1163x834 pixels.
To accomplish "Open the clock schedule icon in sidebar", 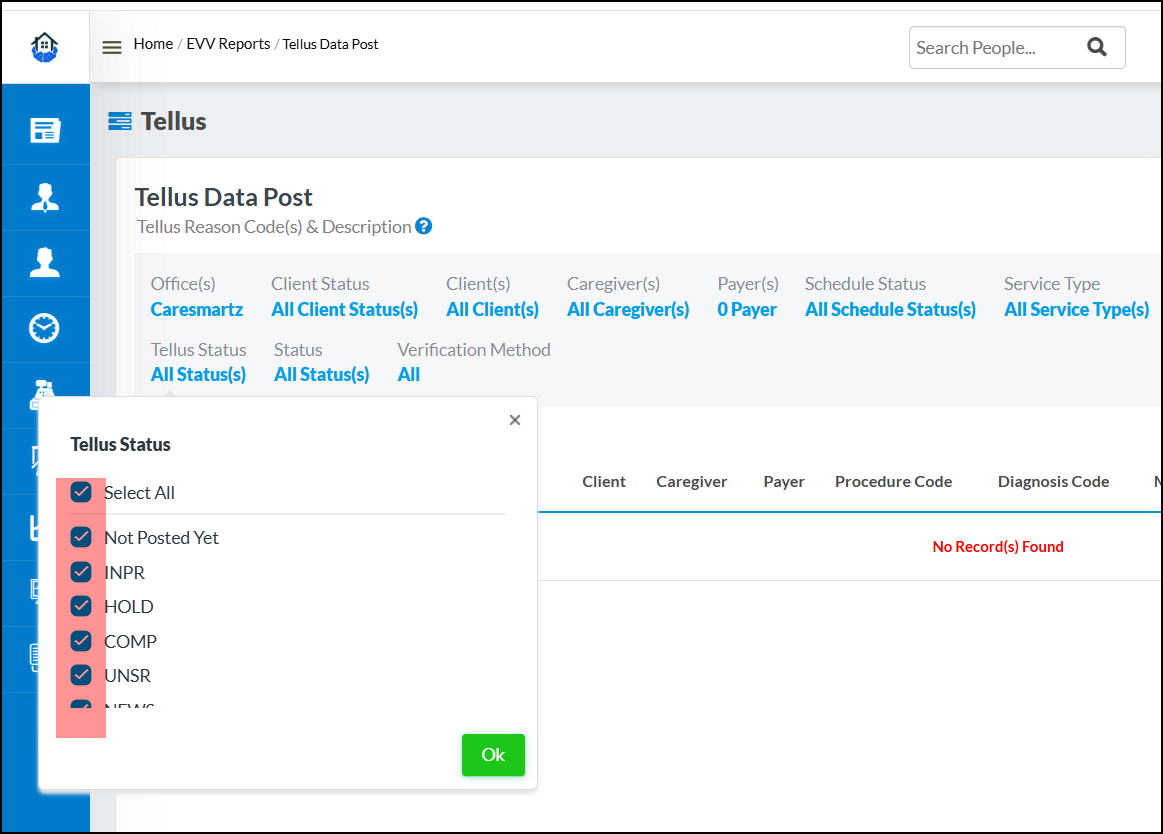I will click(x=45, y=328).
